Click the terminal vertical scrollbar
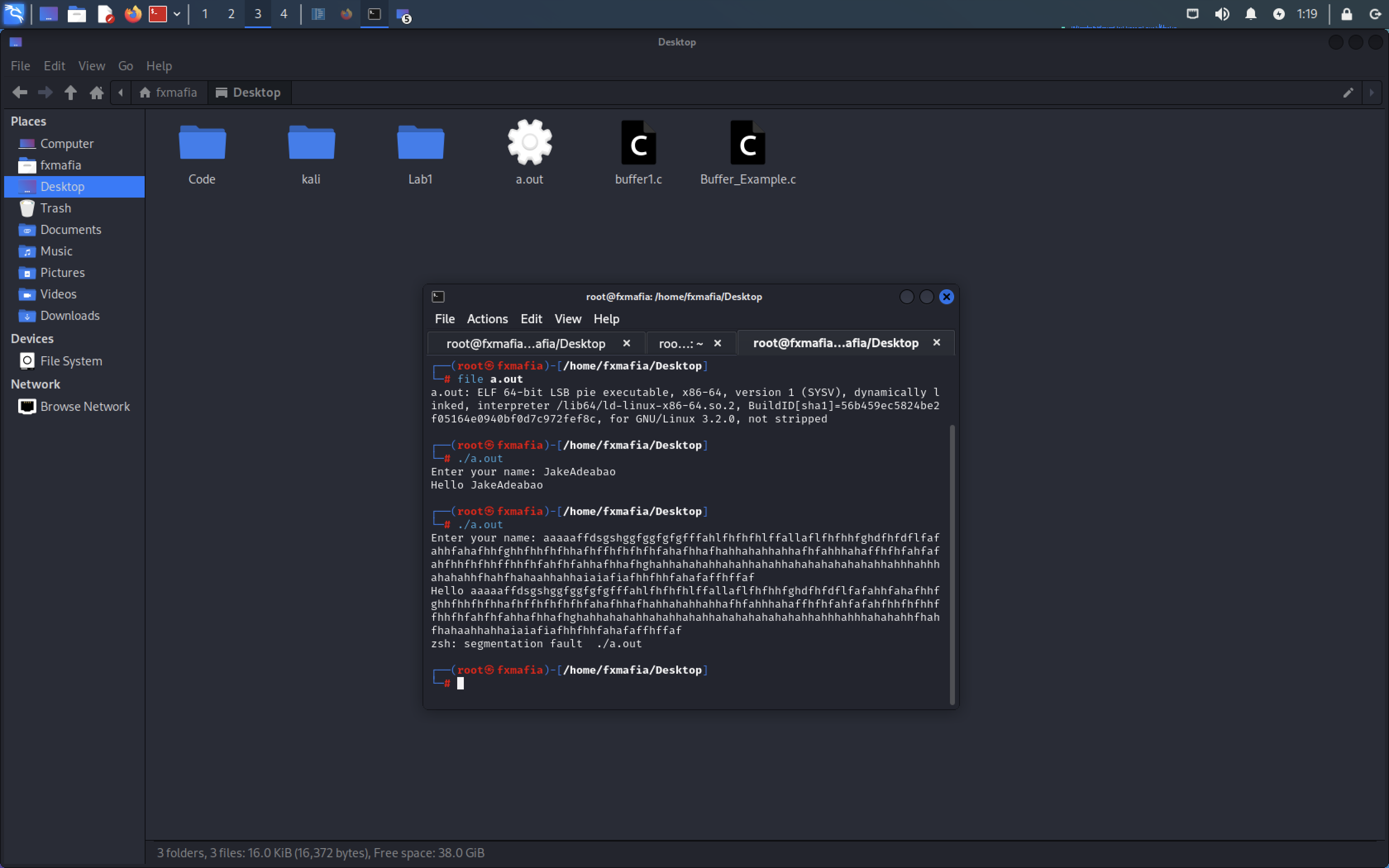Image resolution: width=1389 pixels, height=868 pixels. coord(952,565)
